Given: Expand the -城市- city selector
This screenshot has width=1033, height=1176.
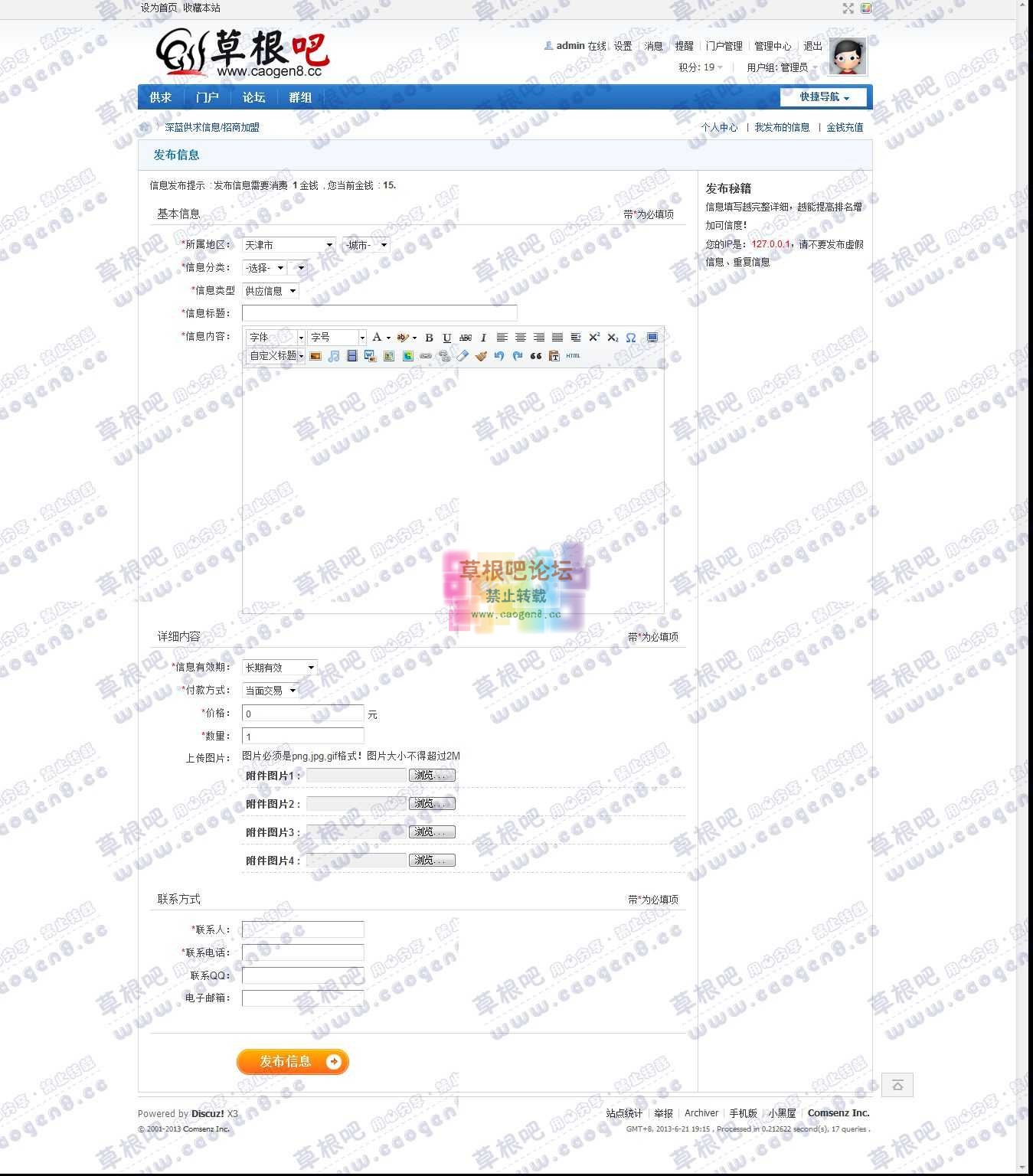Looking at the screenshot, I should pyautogui.click(x=366, y=245).
